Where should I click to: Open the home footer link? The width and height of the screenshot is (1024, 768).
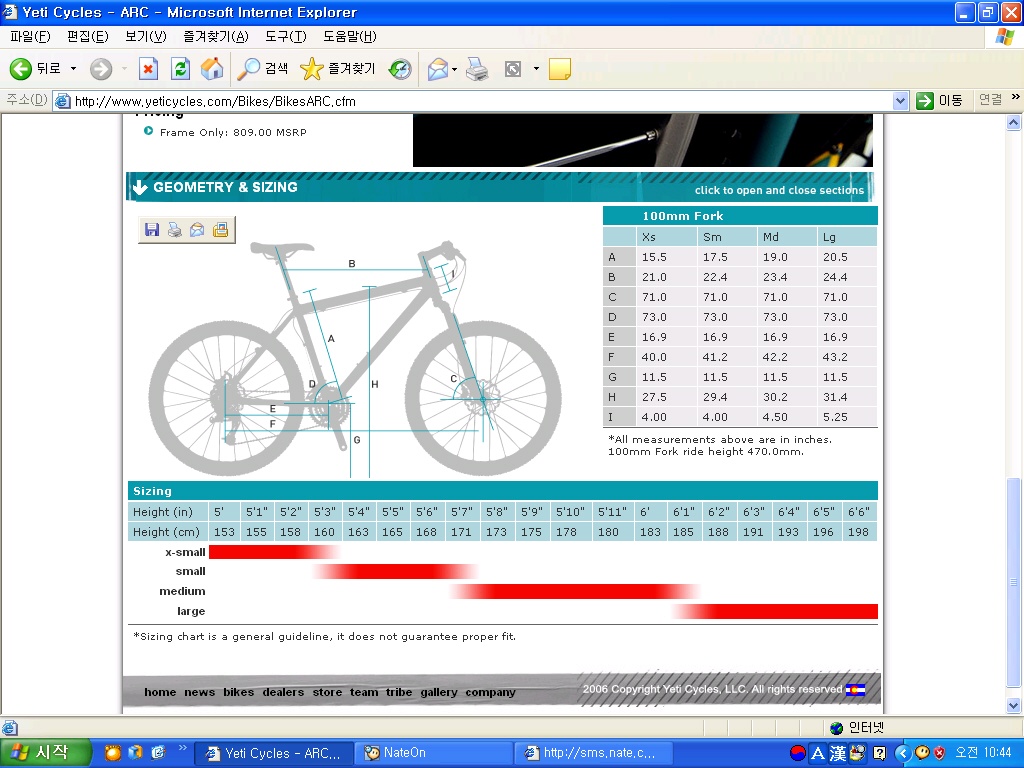[x=160, y=692]
